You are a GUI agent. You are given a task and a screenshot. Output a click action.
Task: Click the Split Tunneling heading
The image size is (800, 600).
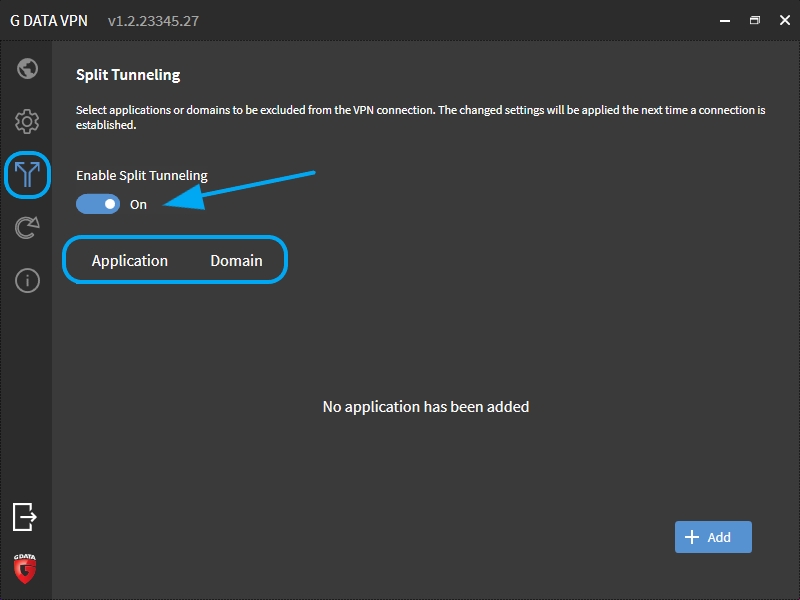(x=128, y=75)
